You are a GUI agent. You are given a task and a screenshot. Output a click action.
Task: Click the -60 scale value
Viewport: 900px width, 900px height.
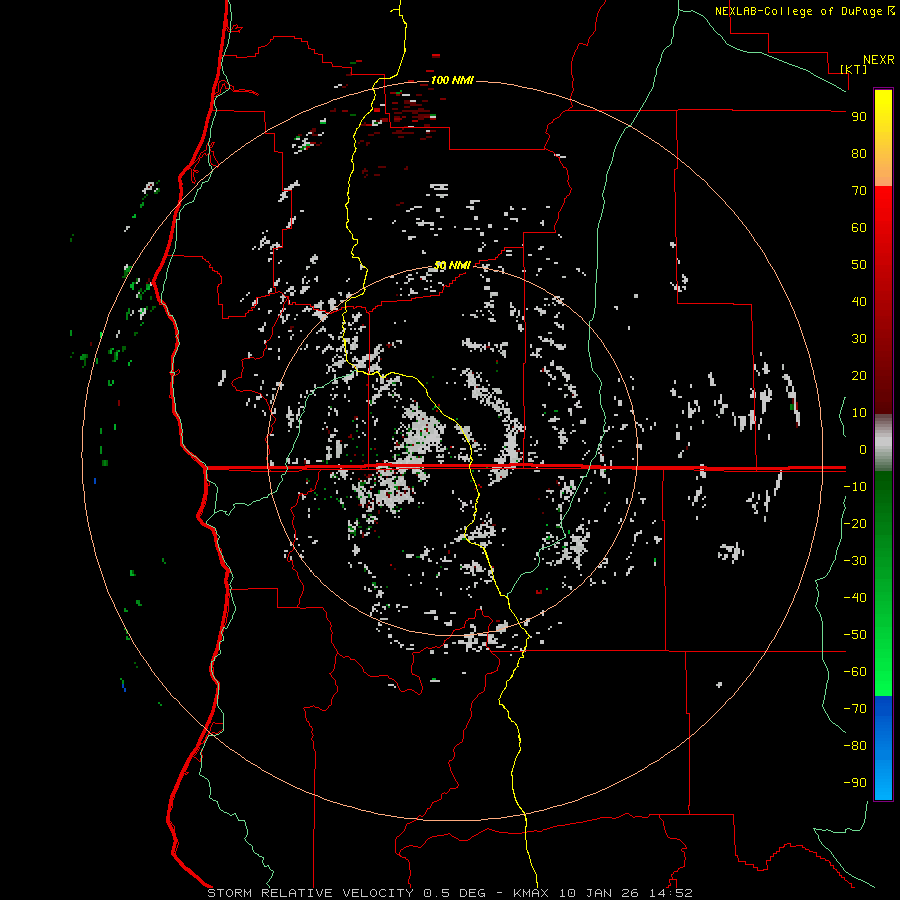point(855,672)
